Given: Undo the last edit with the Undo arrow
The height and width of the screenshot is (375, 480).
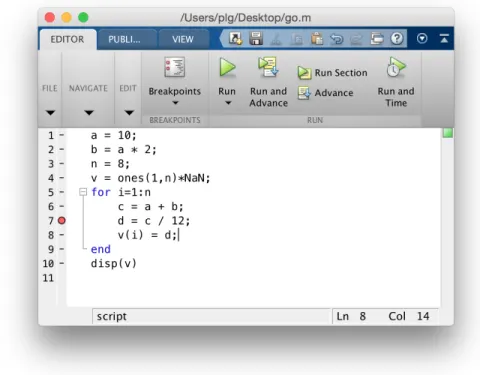Looking at the screenshot, I should tap(336, 39).
